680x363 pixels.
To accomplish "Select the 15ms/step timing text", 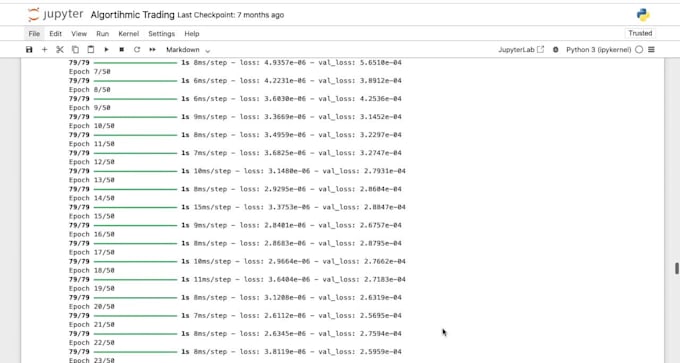I will click(212, 207).
